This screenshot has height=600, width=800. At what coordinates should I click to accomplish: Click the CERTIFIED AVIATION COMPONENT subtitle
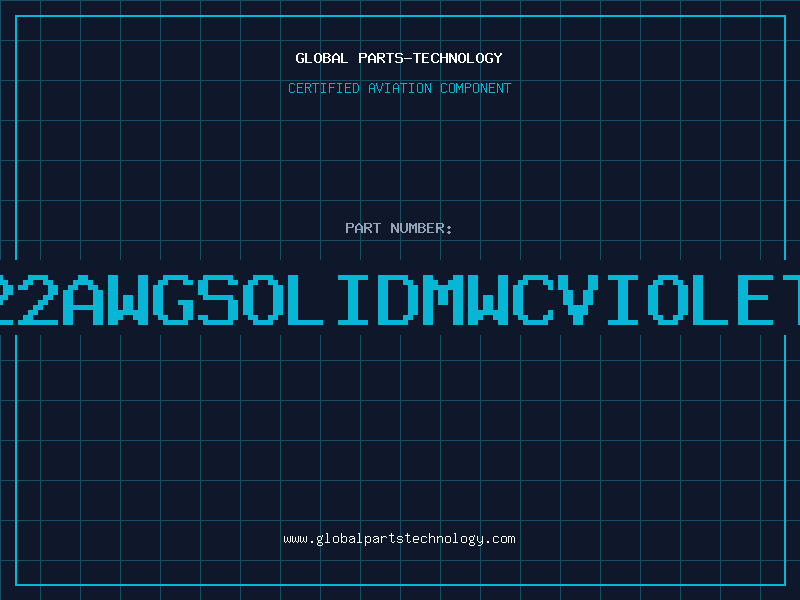coord(399,88)
